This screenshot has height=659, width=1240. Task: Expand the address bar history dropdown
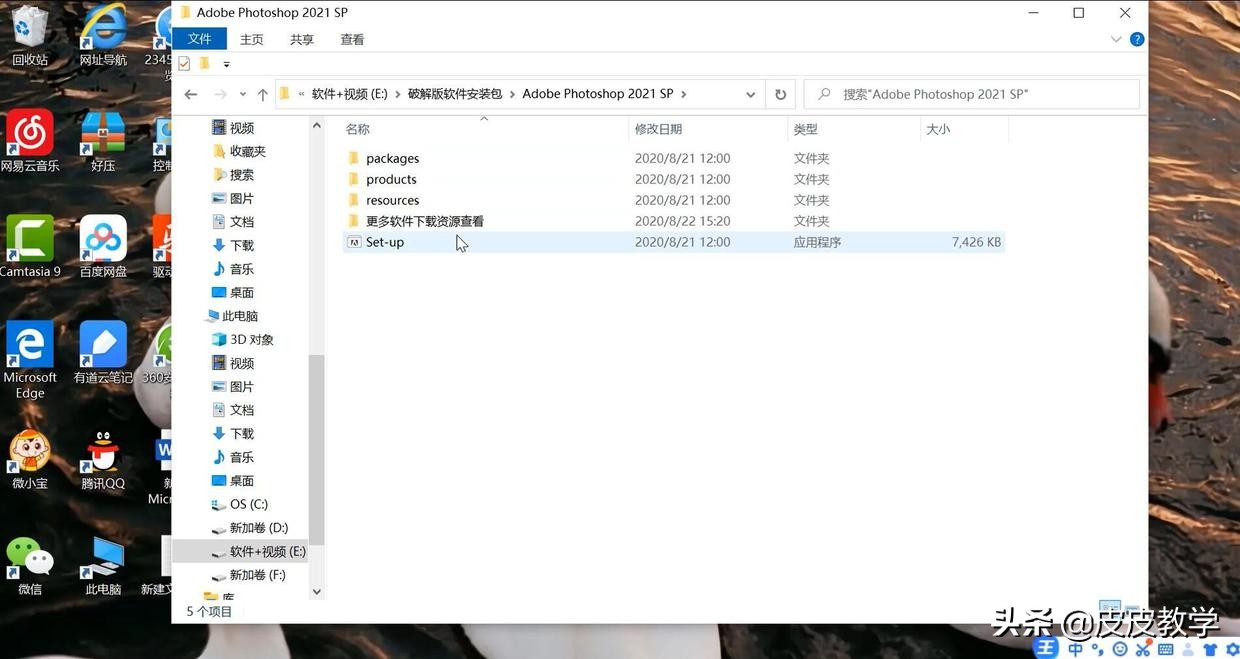pos(750,94)
